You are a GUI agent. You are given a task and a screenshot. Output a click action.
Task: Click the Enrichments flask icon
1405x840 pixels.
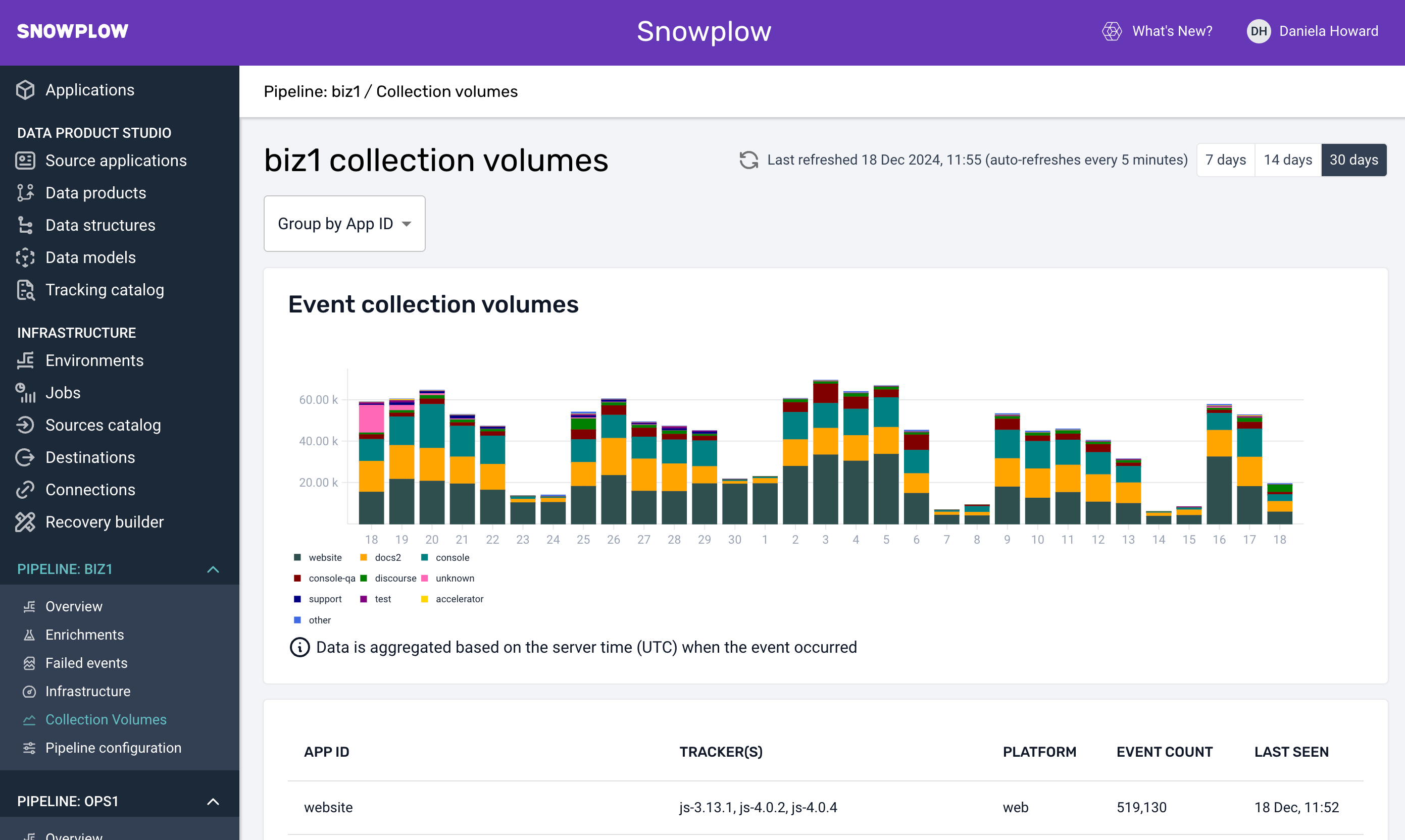[29, 635]
